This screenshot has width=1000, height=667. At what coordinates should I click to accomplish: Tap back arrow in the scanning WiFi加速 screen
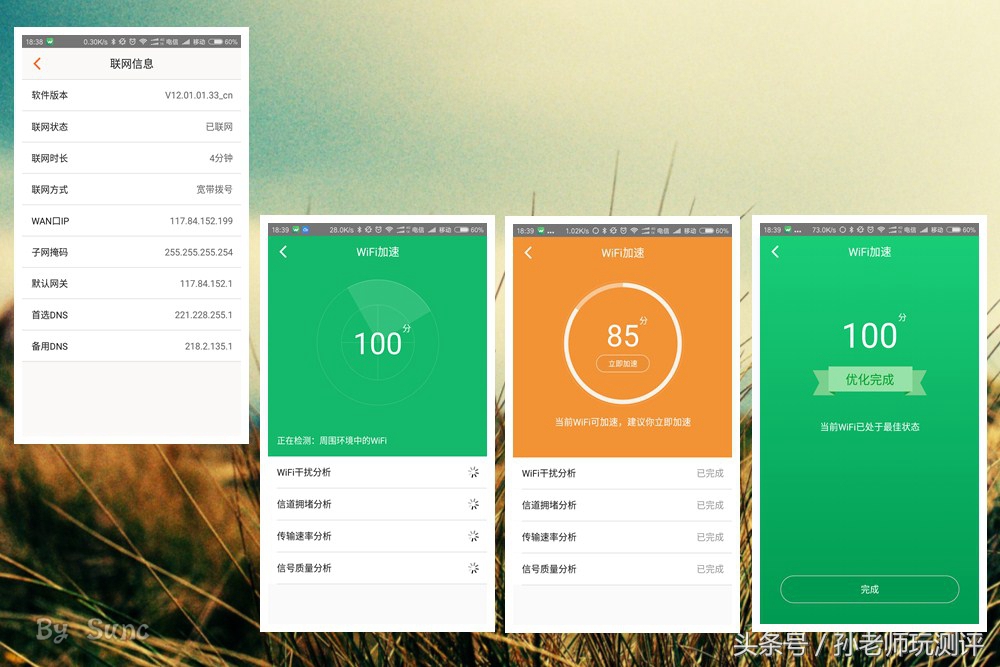tap(283, 252)
